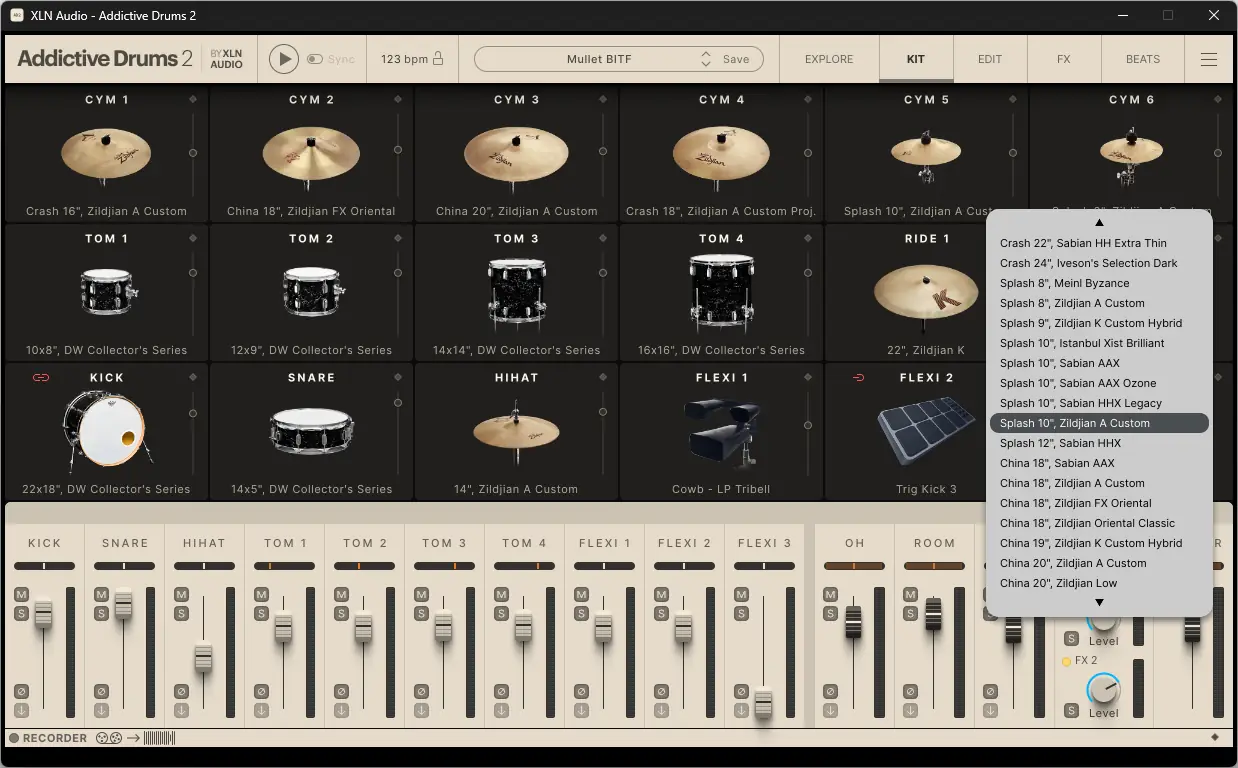Image resolution: width=1238 pixels, height=768 pixels.
Task: Select China 19", Zildjian K Custom Hybrid
Action: tap(1099, 543)
